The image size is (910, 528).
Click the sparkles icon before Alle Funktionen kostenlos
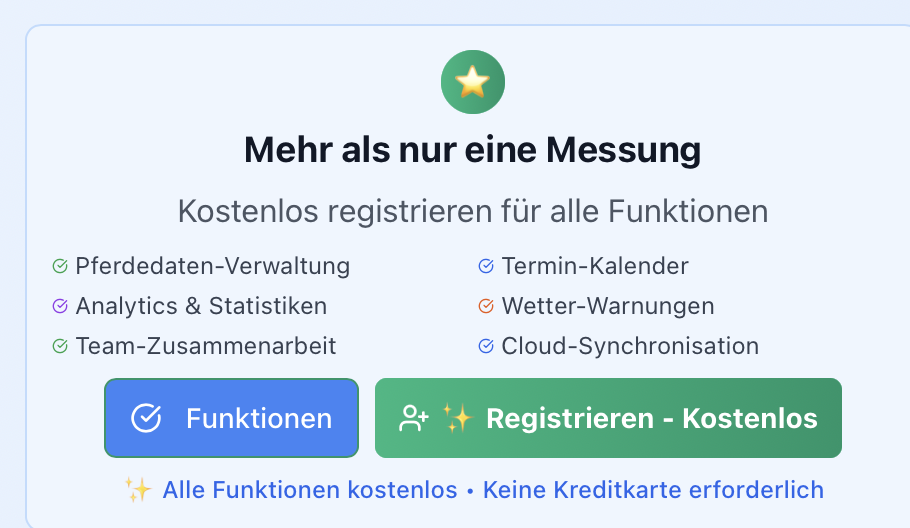click(138, 490)
